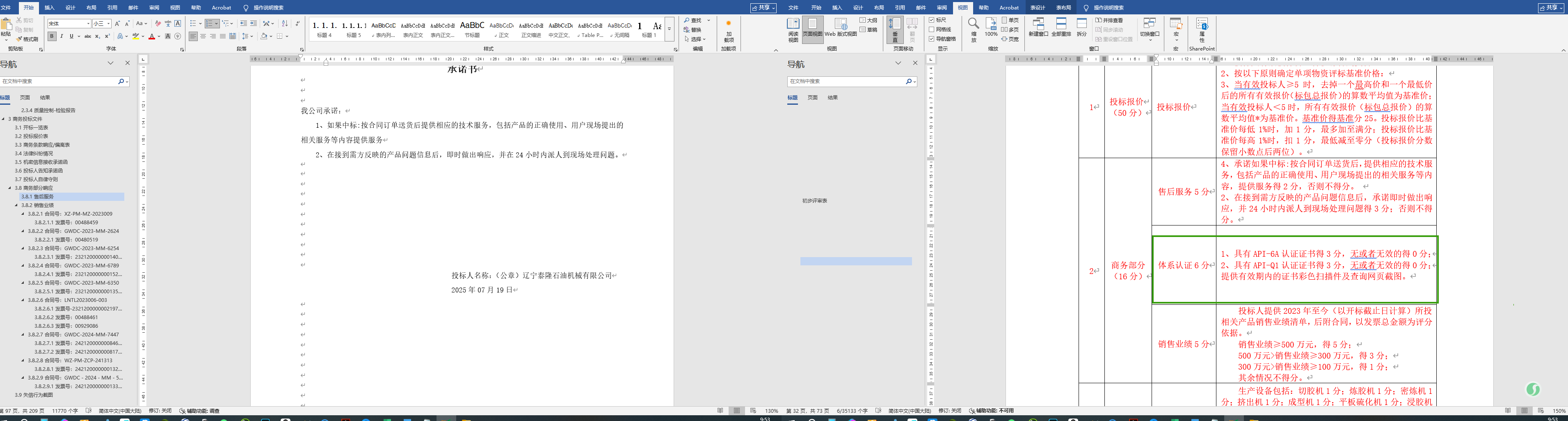Align paragraph to the right
This screenshot has width=1568, height=421.
point(213,37)
